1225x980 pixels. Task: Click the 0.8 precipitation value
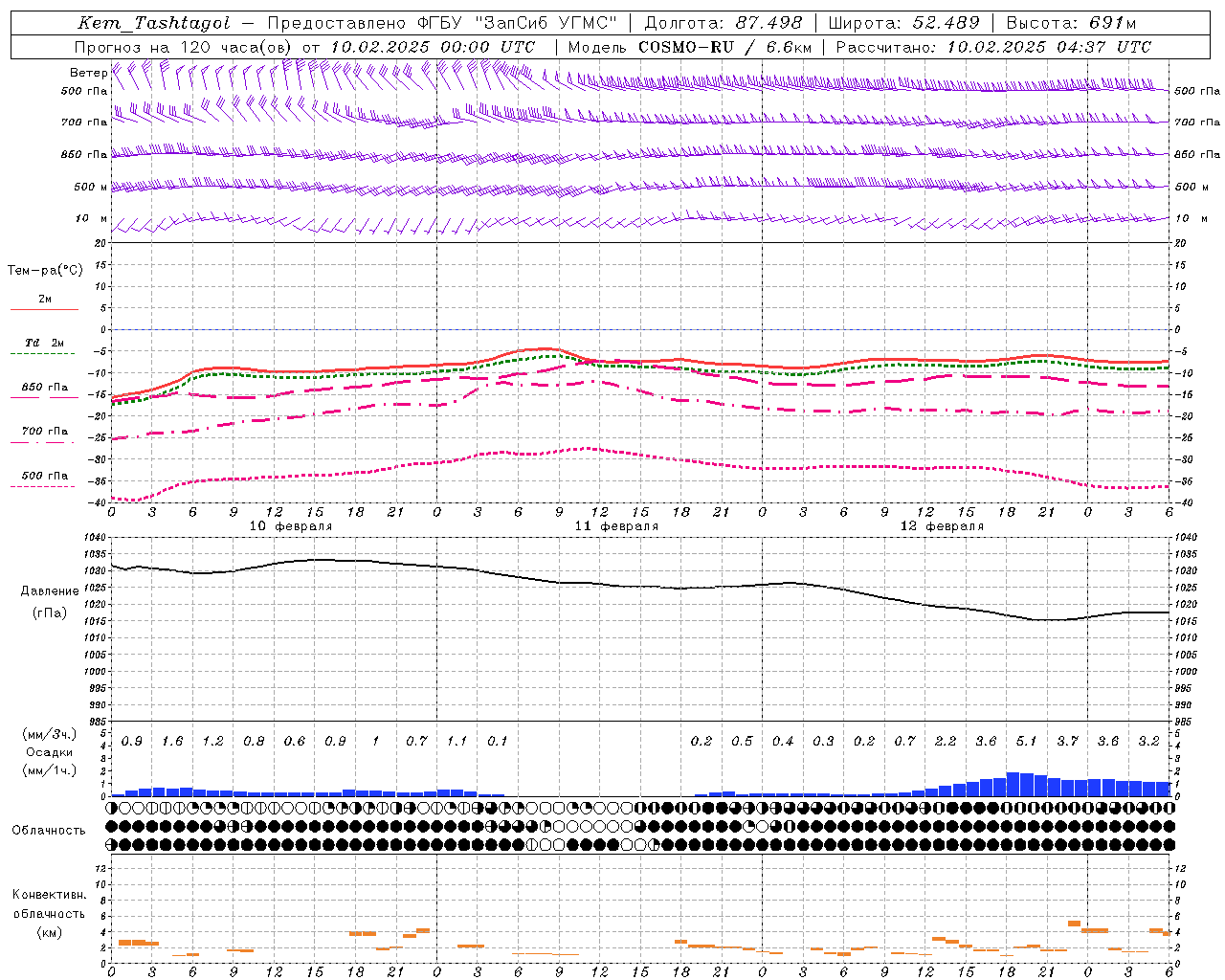tap(254, 742)
